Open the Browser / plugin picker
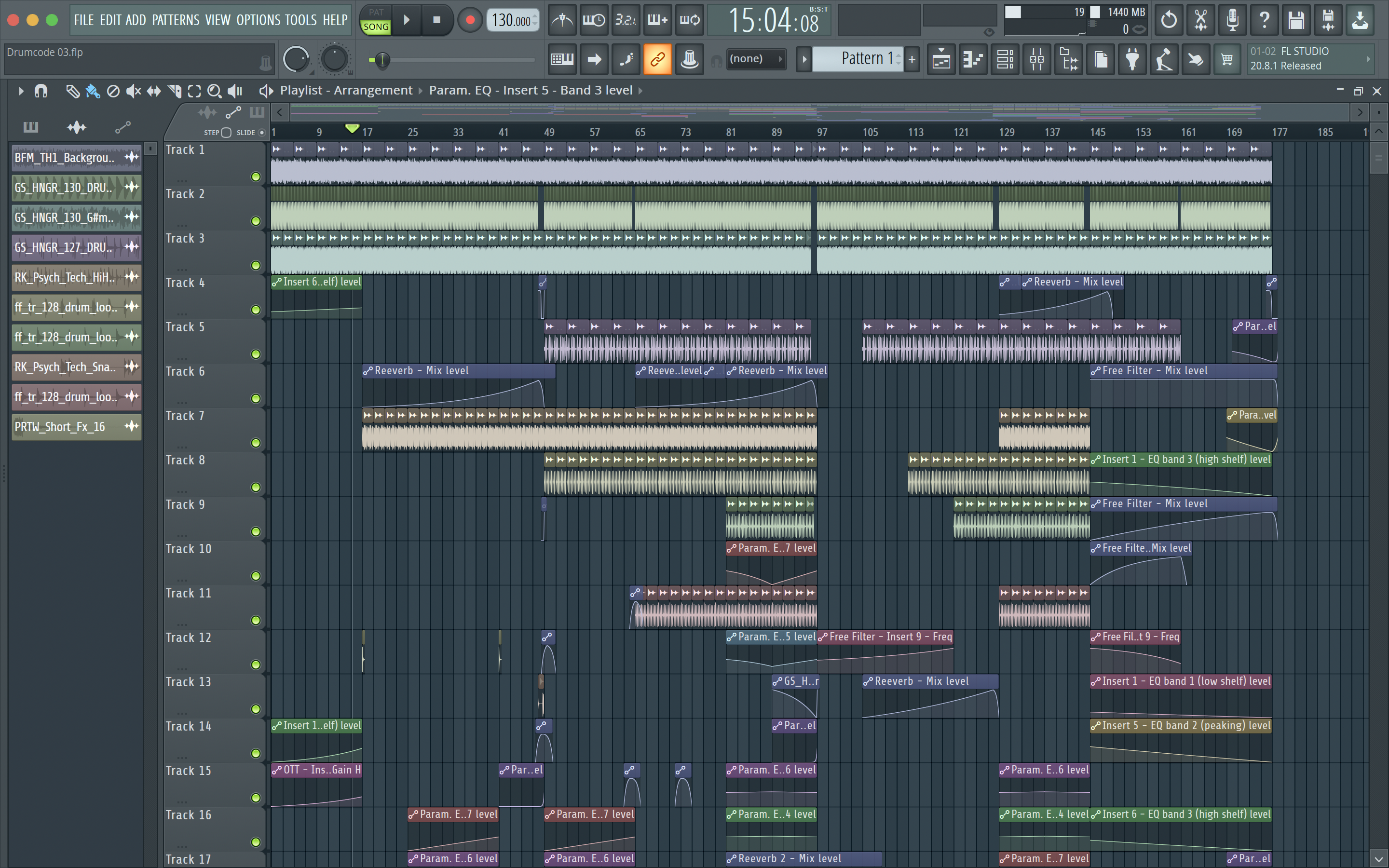Image resolution: width=1389 pixels, height=868 pixels. point(1069,59)
